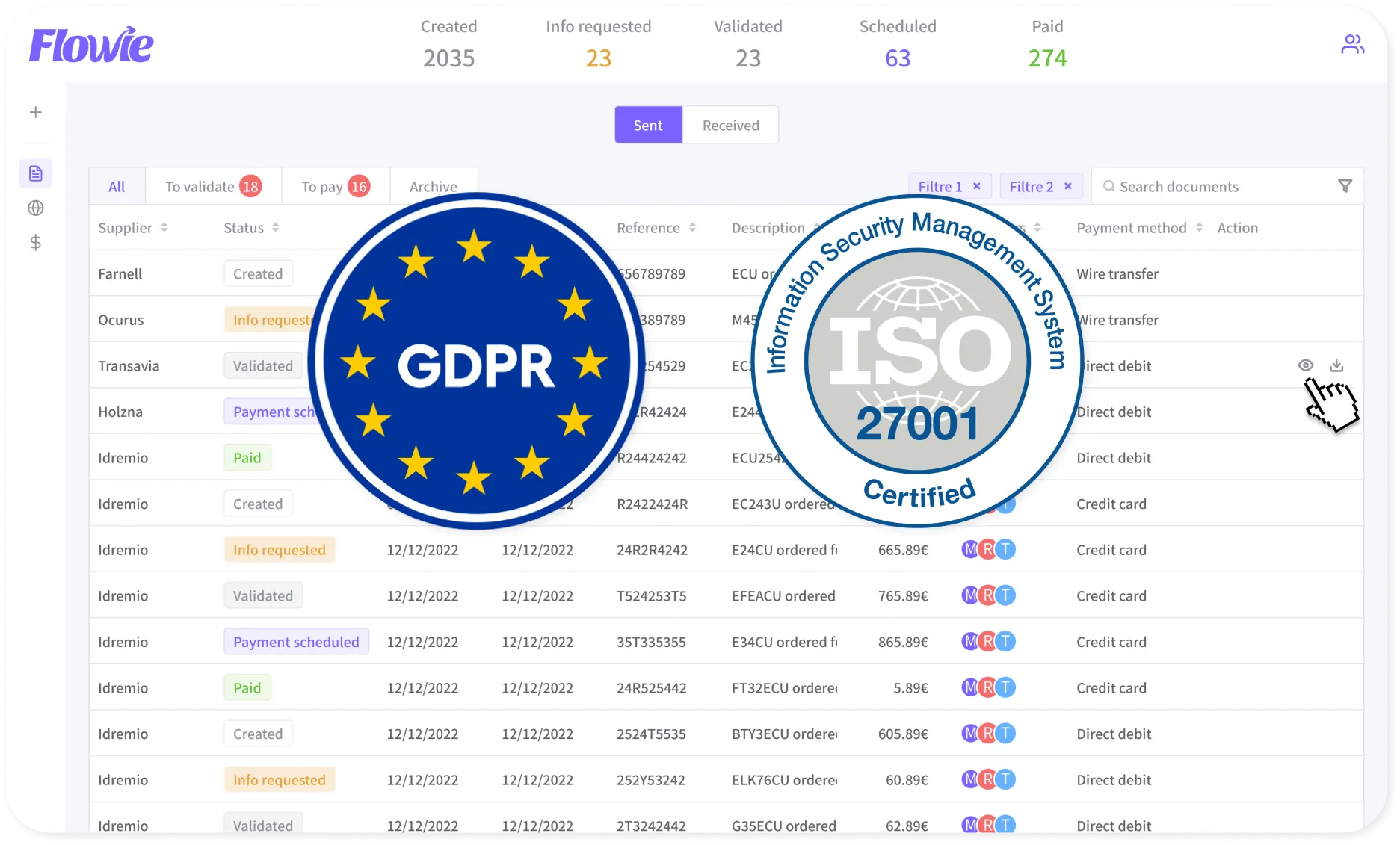Click reference 2T3242442

651,826
